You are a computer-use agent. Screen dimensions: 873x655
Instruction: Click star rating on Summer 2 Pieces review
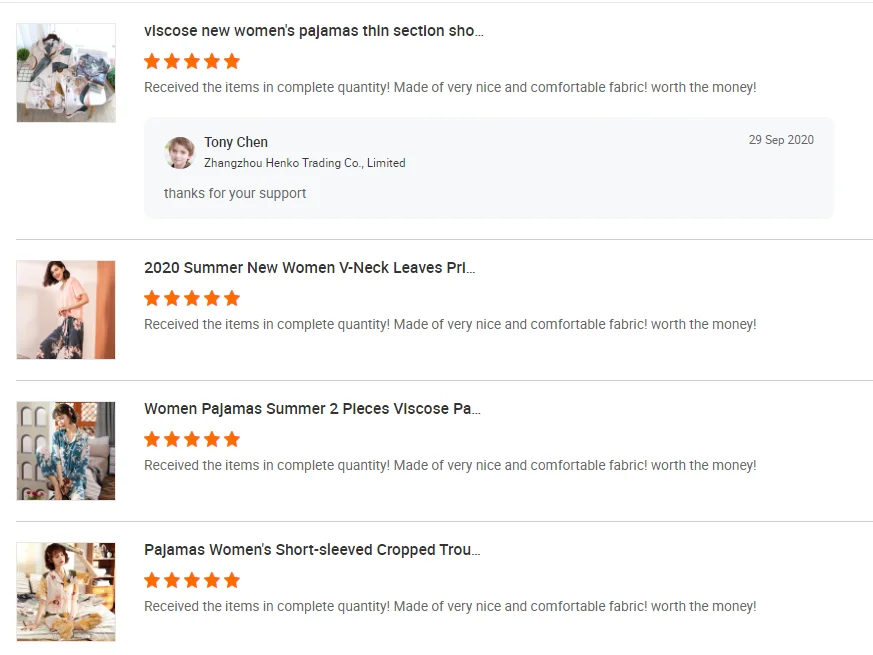192,439
